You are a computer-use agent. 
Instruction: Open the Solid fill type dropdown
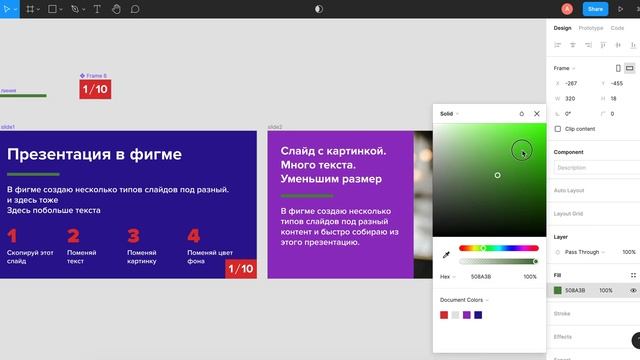click(449, 114)
